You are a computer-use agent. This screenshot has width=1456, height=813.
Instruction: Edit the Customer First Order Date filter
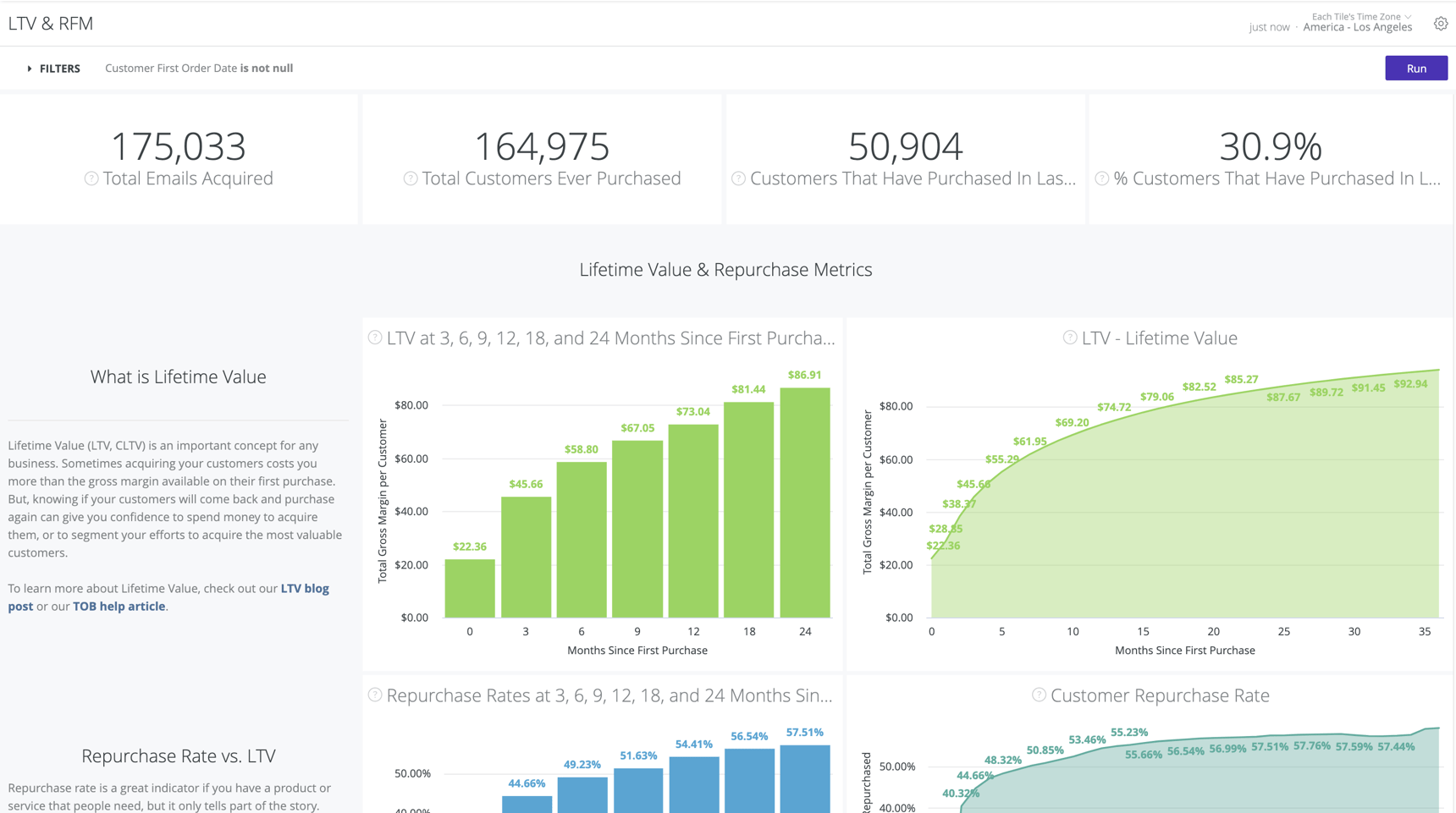coord(198,68)
